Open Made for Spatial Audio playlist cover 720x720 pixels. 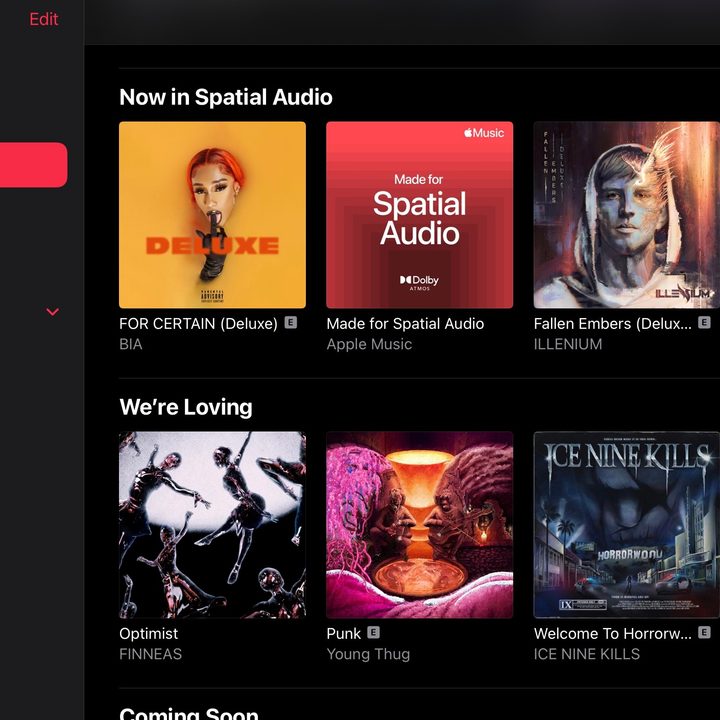tap(420, 215)
